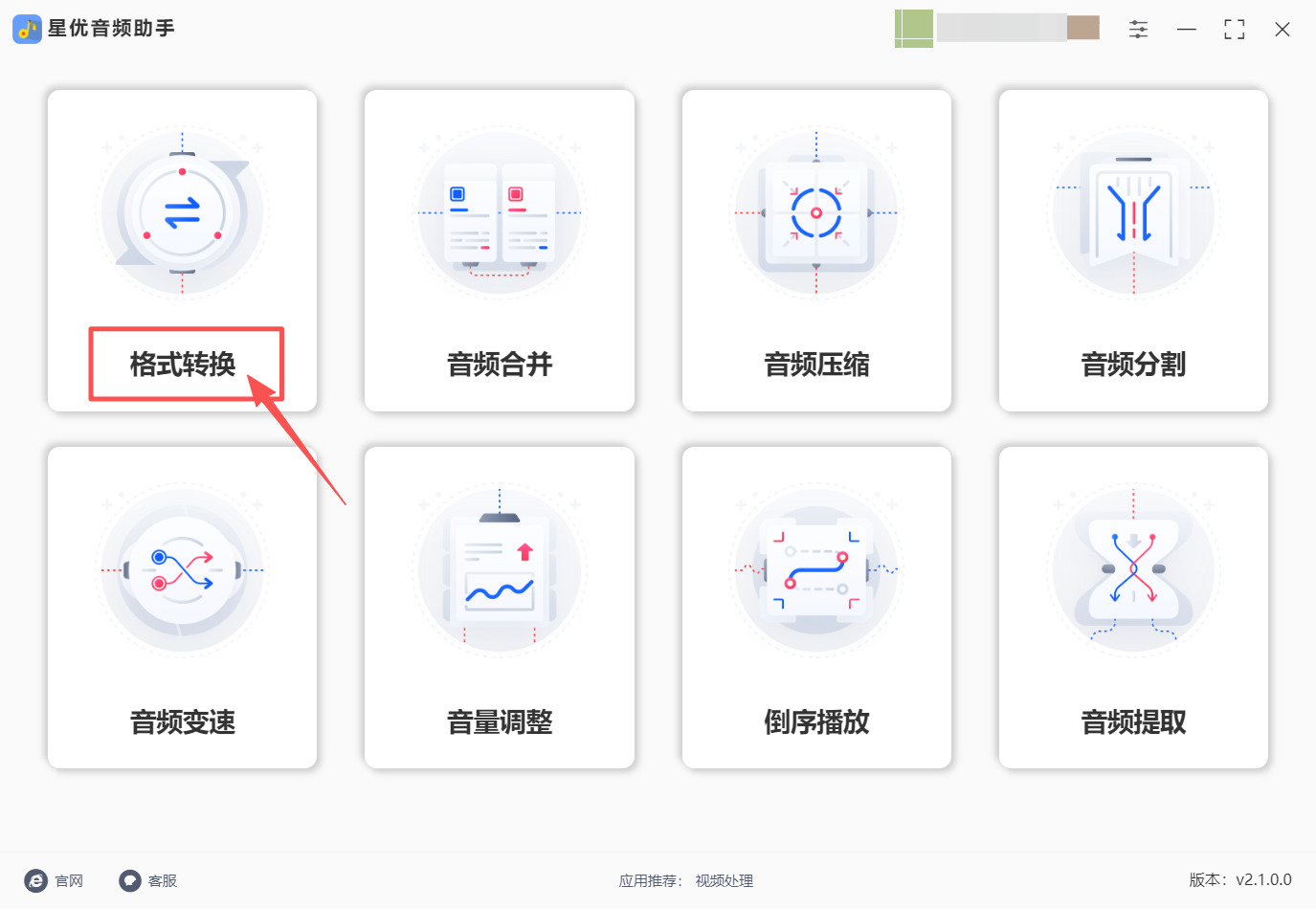Select the 音频分割 label text
Viewport: 1316px width, 909px height.
pos(1133,365)
